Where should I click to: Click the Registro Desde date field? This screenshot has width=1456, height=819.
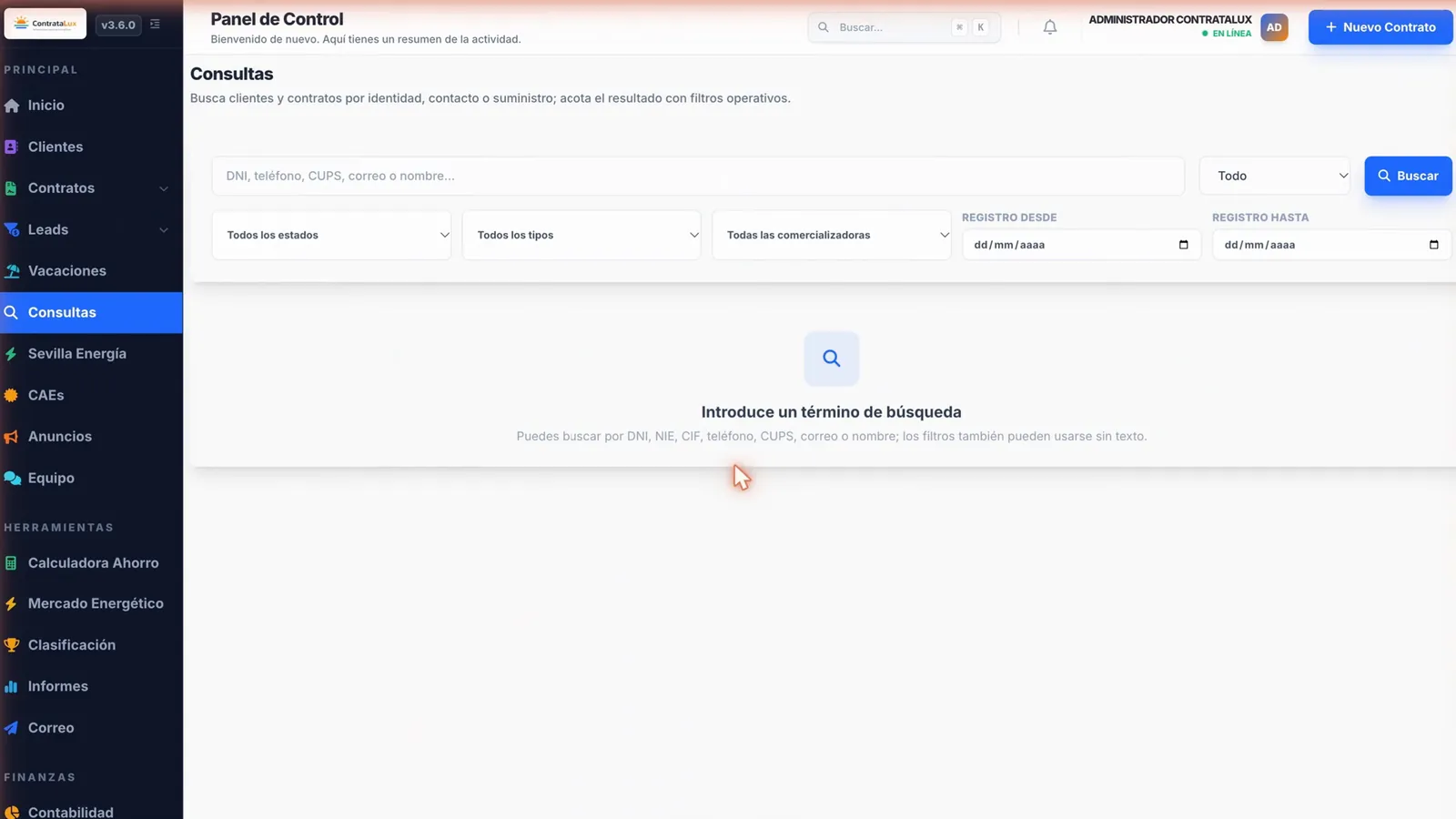click(1081, 245)
